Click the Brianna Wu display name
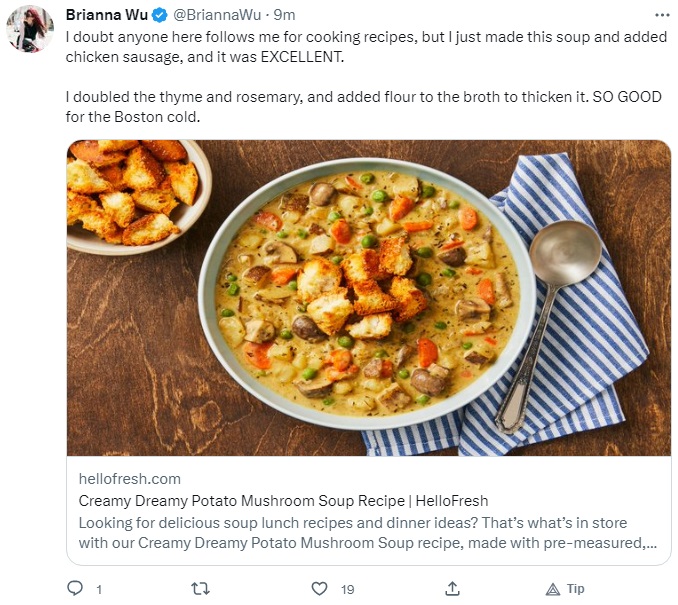Viewport: 678px width, 605px height. pyautogui.click(x=107, y=15)
